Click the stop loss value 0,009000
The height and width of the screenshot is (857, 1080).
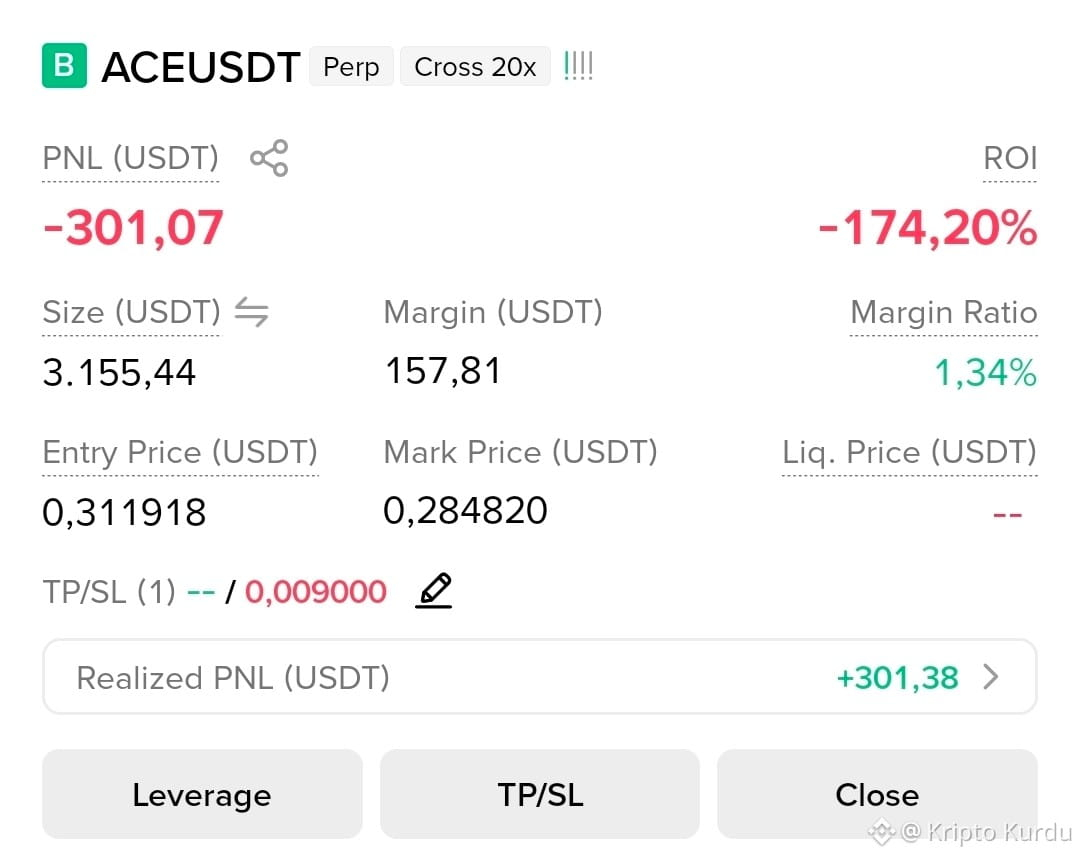click(x=316, y=592)
